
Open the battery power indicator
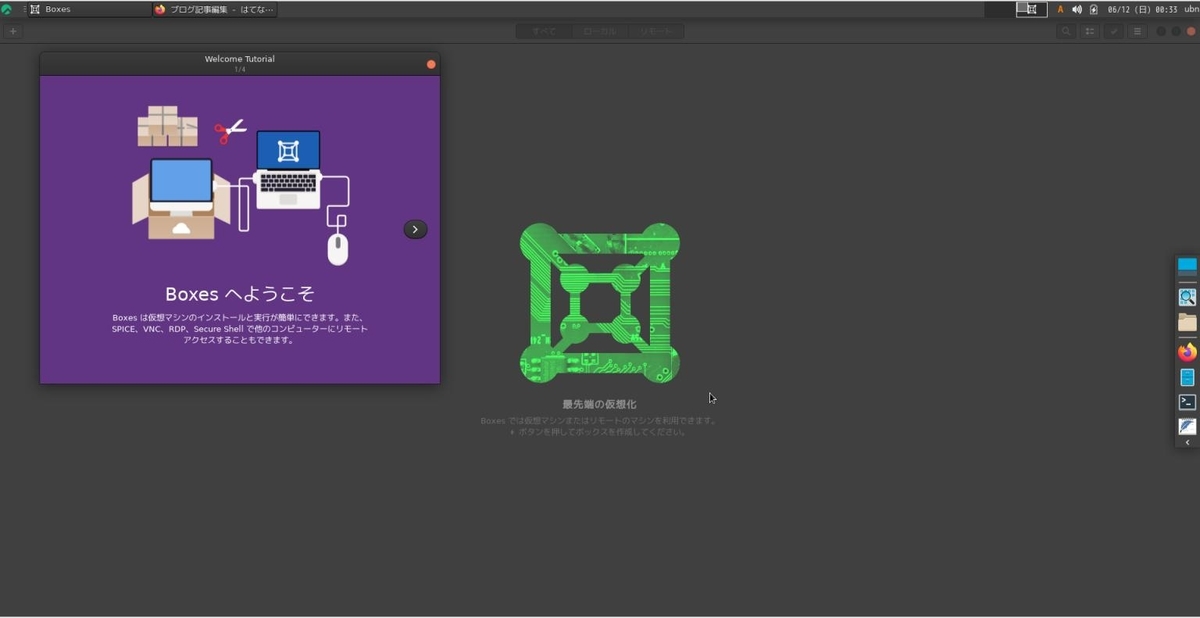pyautogui.click(x=1093, y=9)
